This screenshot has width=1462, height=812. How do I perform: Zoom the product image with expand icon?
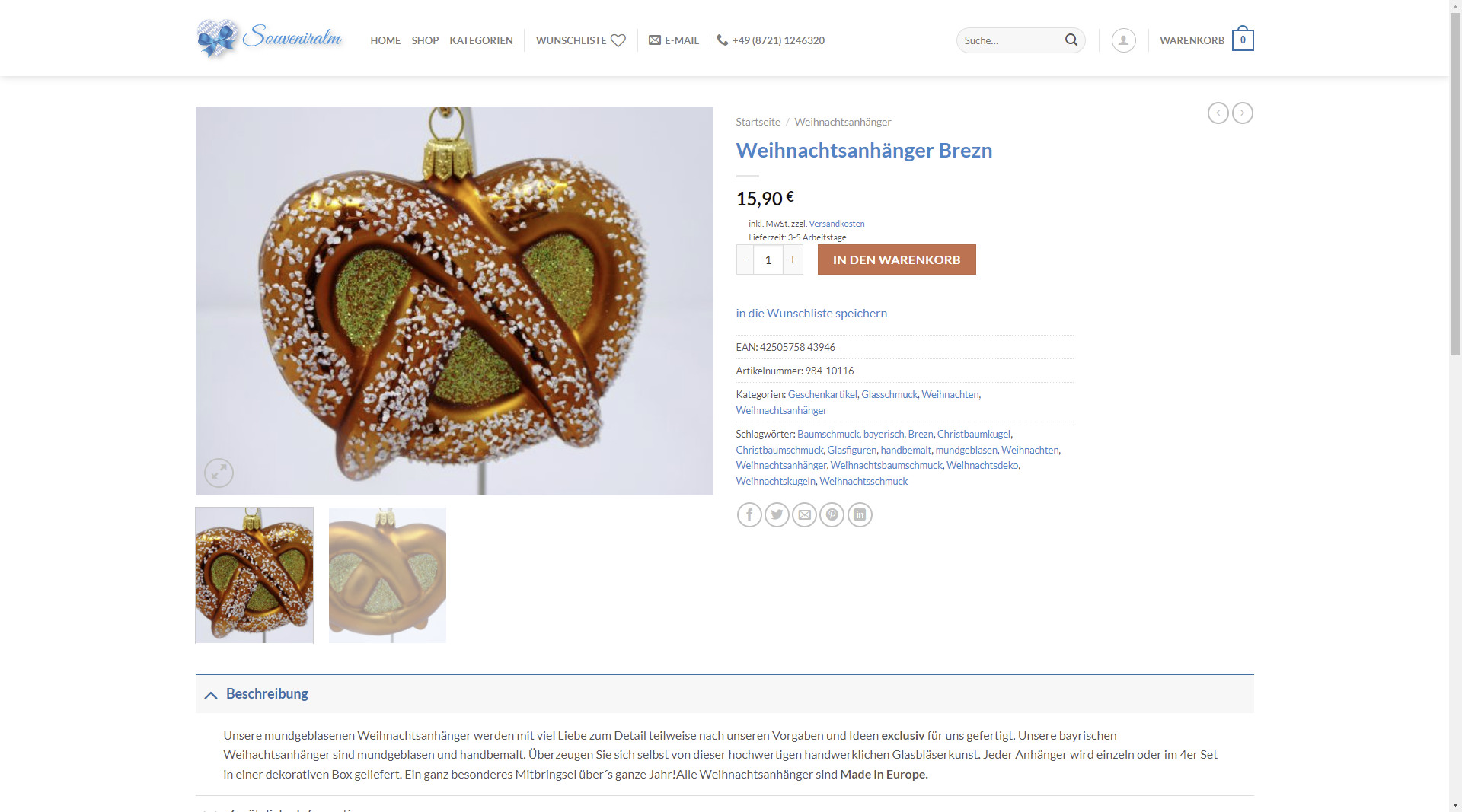click(219, 473)
